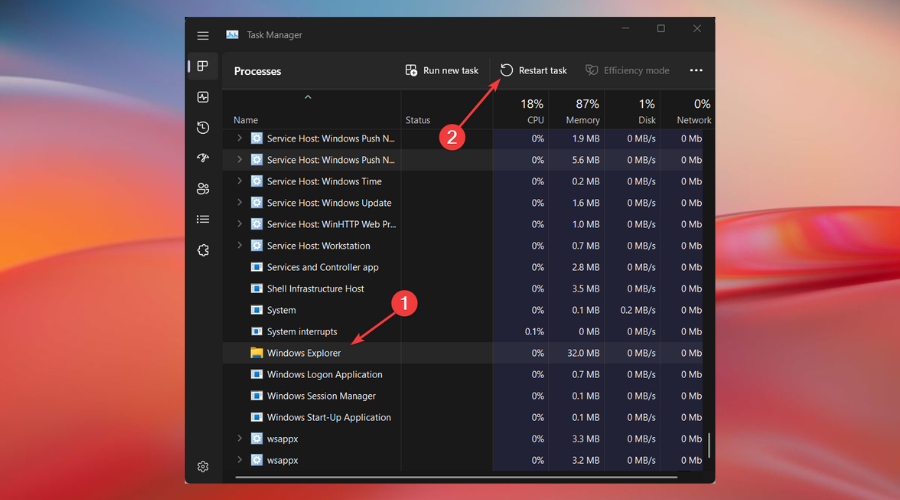Select the Windows Explorer process
Image resolution: width=900 pixels, height=500 pixels.
[x=463, y=353]
